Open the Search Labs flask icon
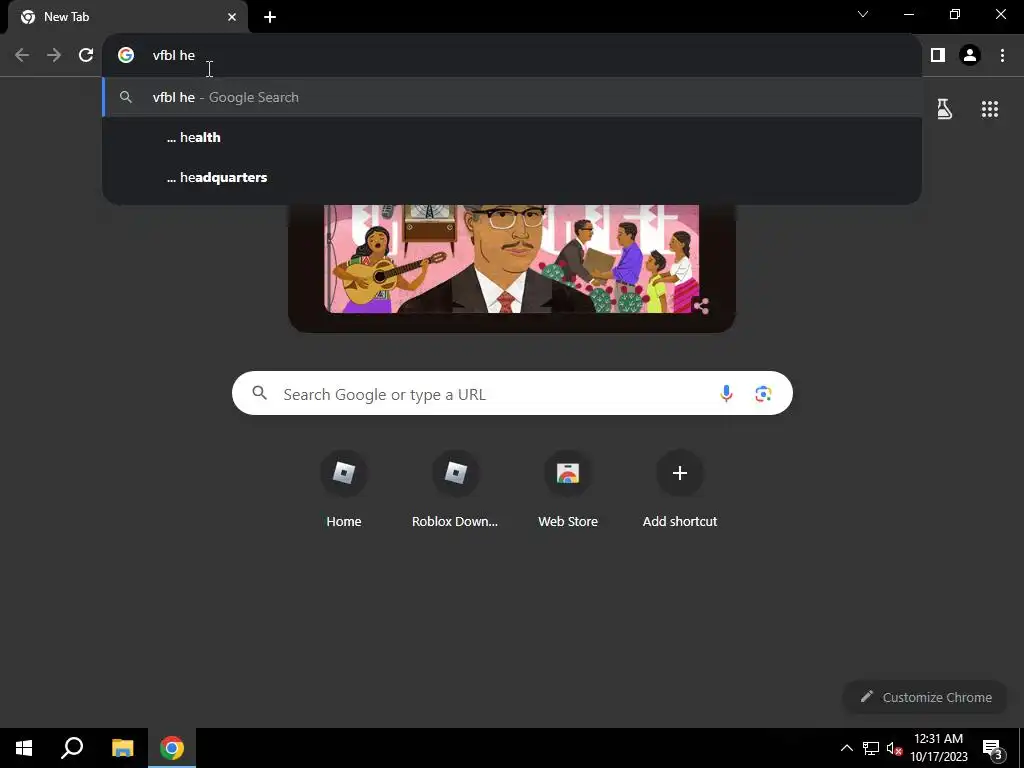 coord(944,109)
